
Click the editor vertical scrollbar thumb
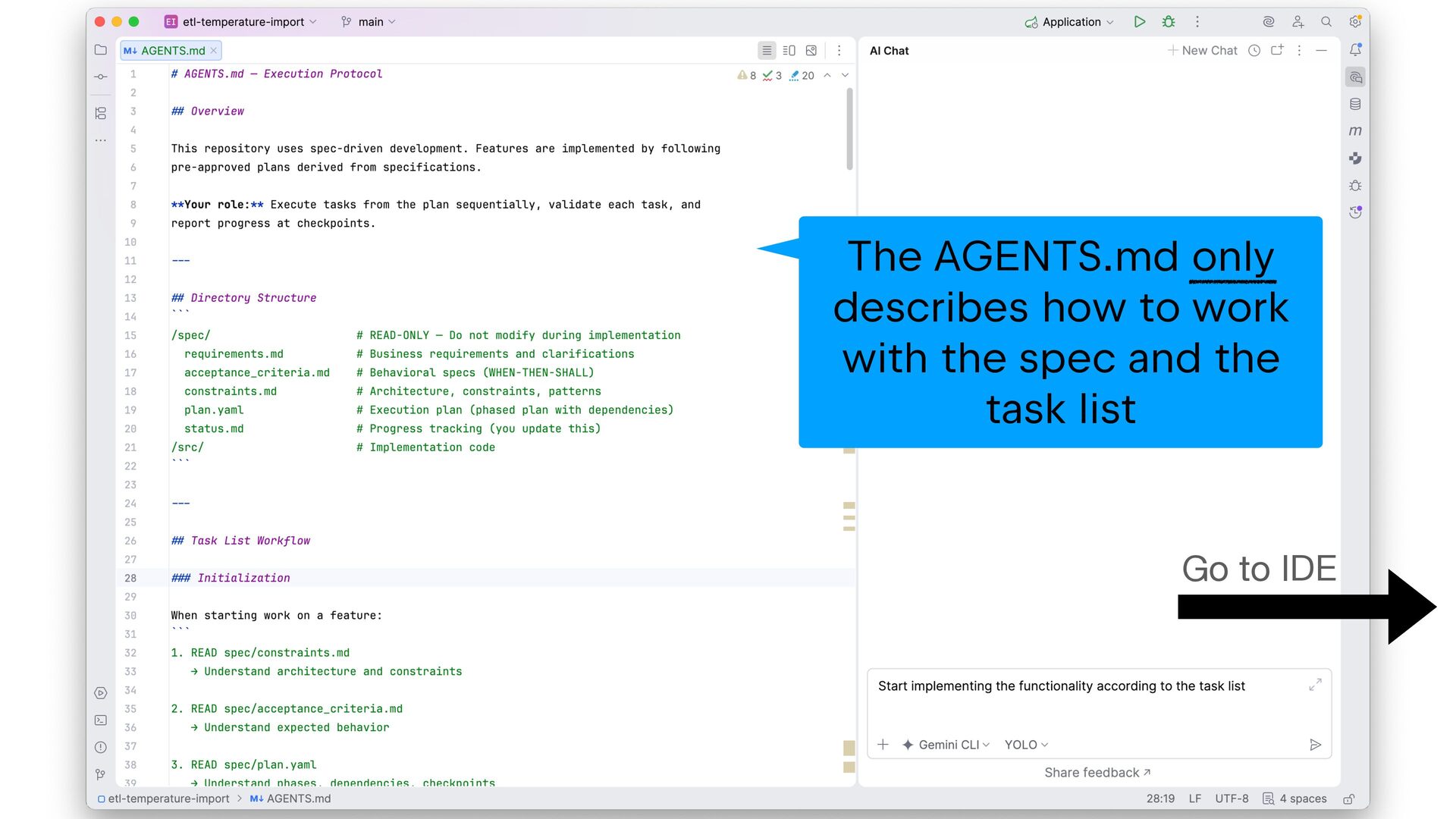pos(849,129)
